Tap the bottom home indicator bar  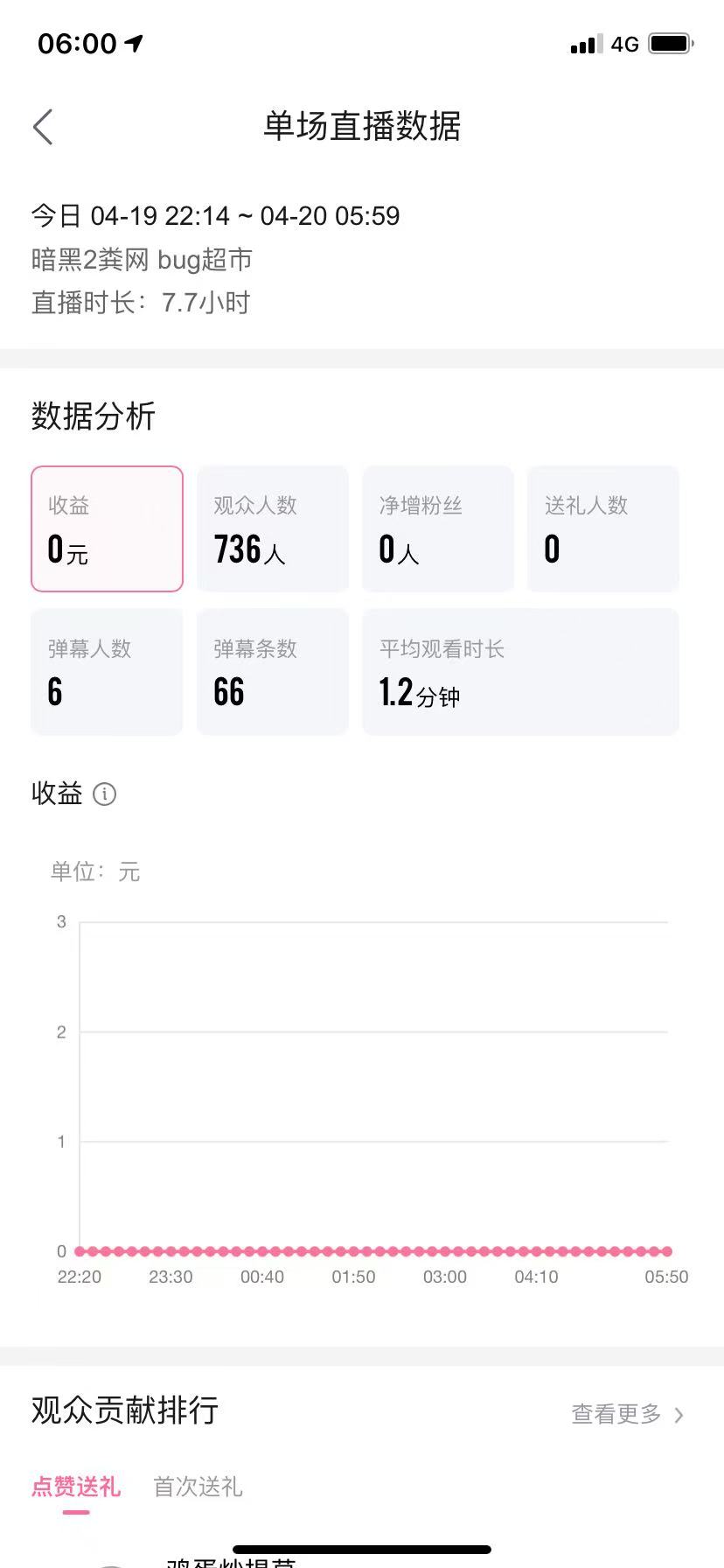[x=362, y=1550]
